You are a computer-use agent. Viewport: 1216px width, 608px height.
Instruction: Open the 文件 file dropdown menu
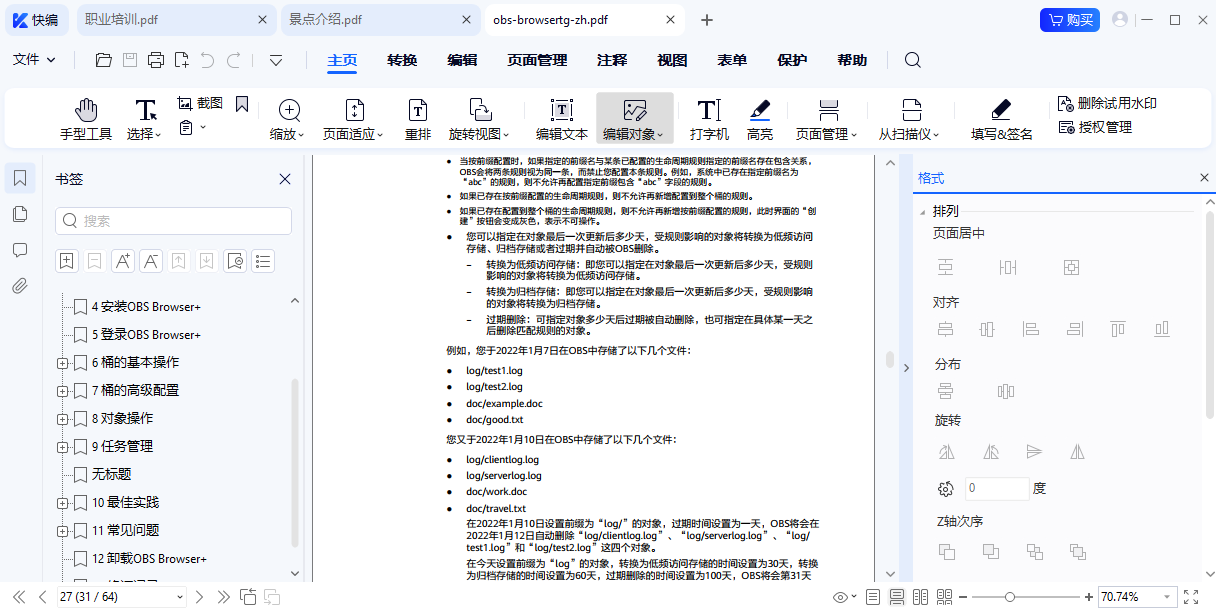(34, 60)
